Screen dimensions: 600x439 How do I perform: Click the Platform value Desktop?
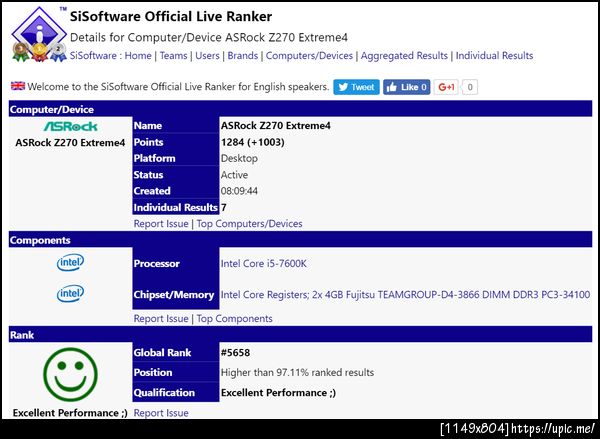[x=239, y=158]
